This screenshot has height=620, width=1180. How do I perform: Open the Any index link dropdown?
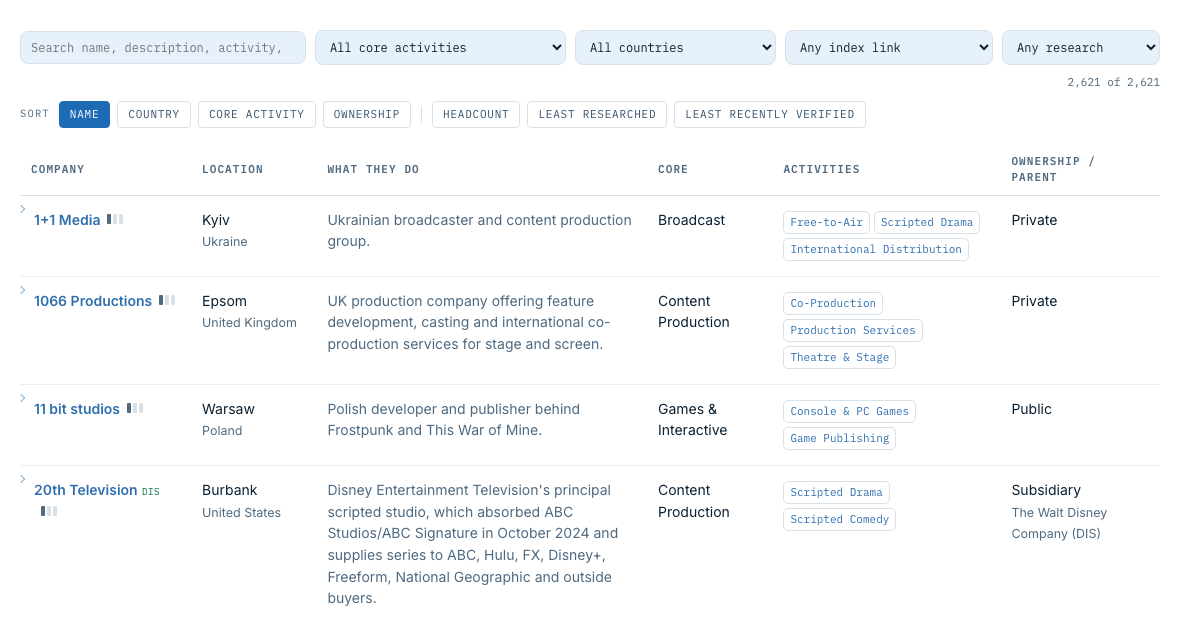pyautogui.click(x=889, y=47)
